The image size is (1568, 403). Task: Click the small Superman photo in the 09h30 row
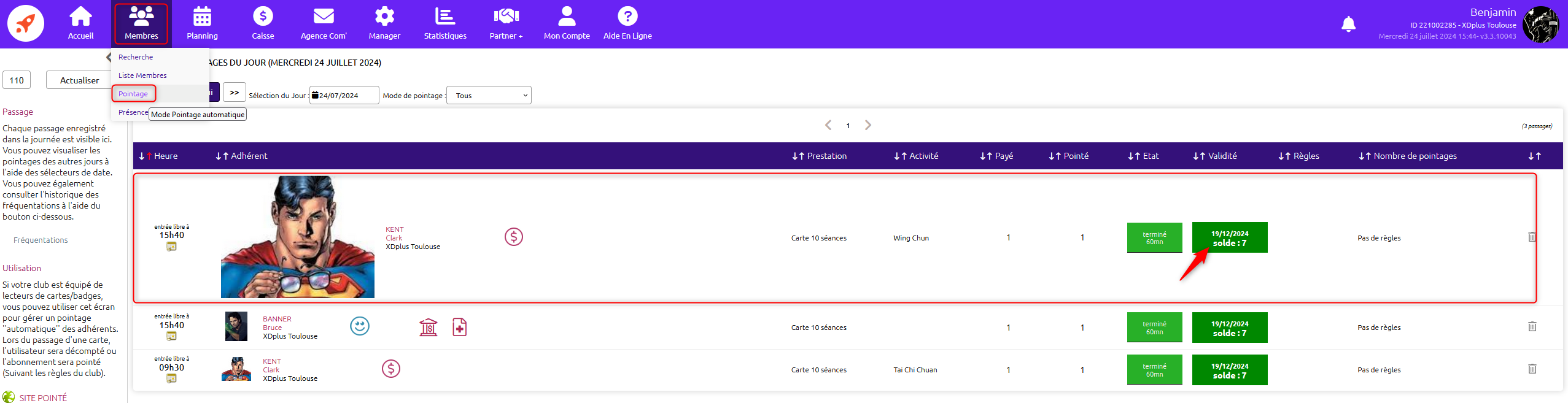point(236,369)
